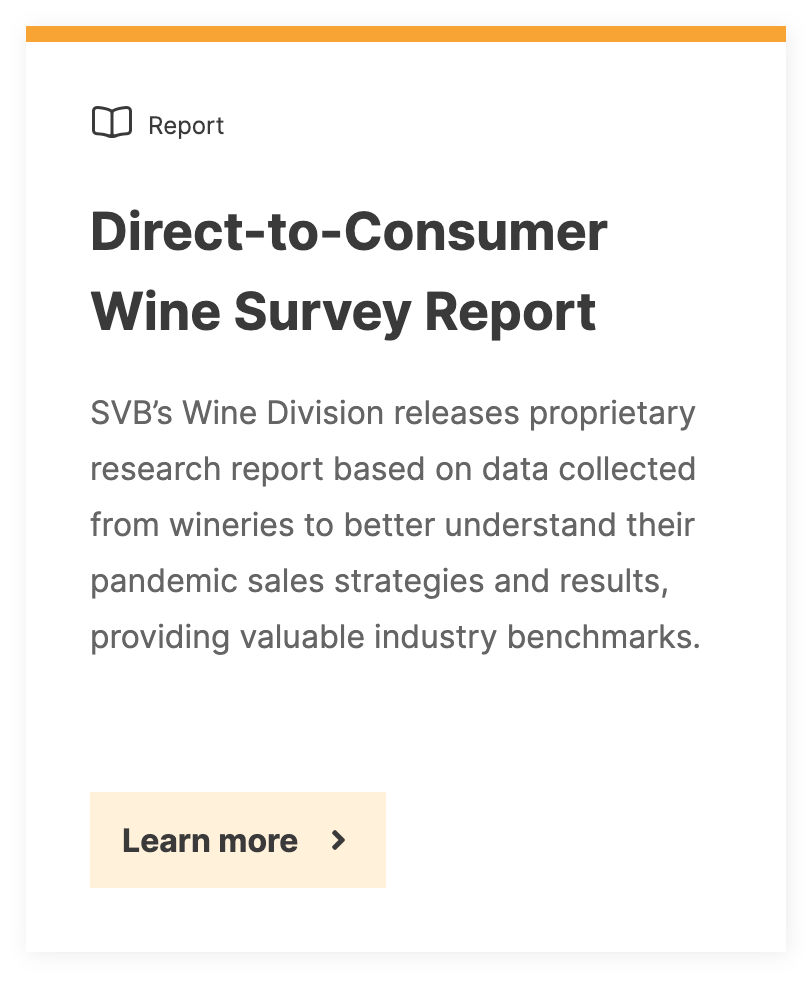Click the words data collected

click(x=589, y=469)
